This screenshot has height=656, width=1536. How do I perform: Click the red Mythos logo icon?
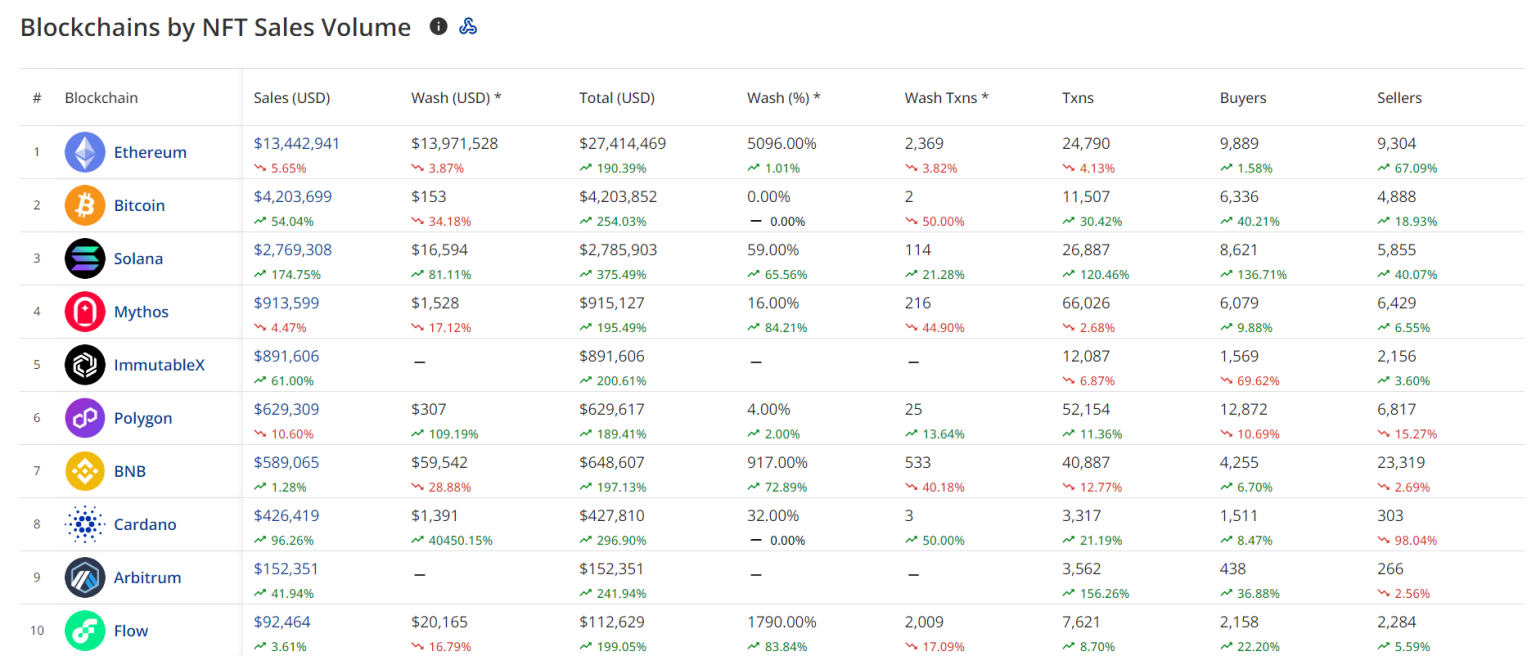point(85,312)
